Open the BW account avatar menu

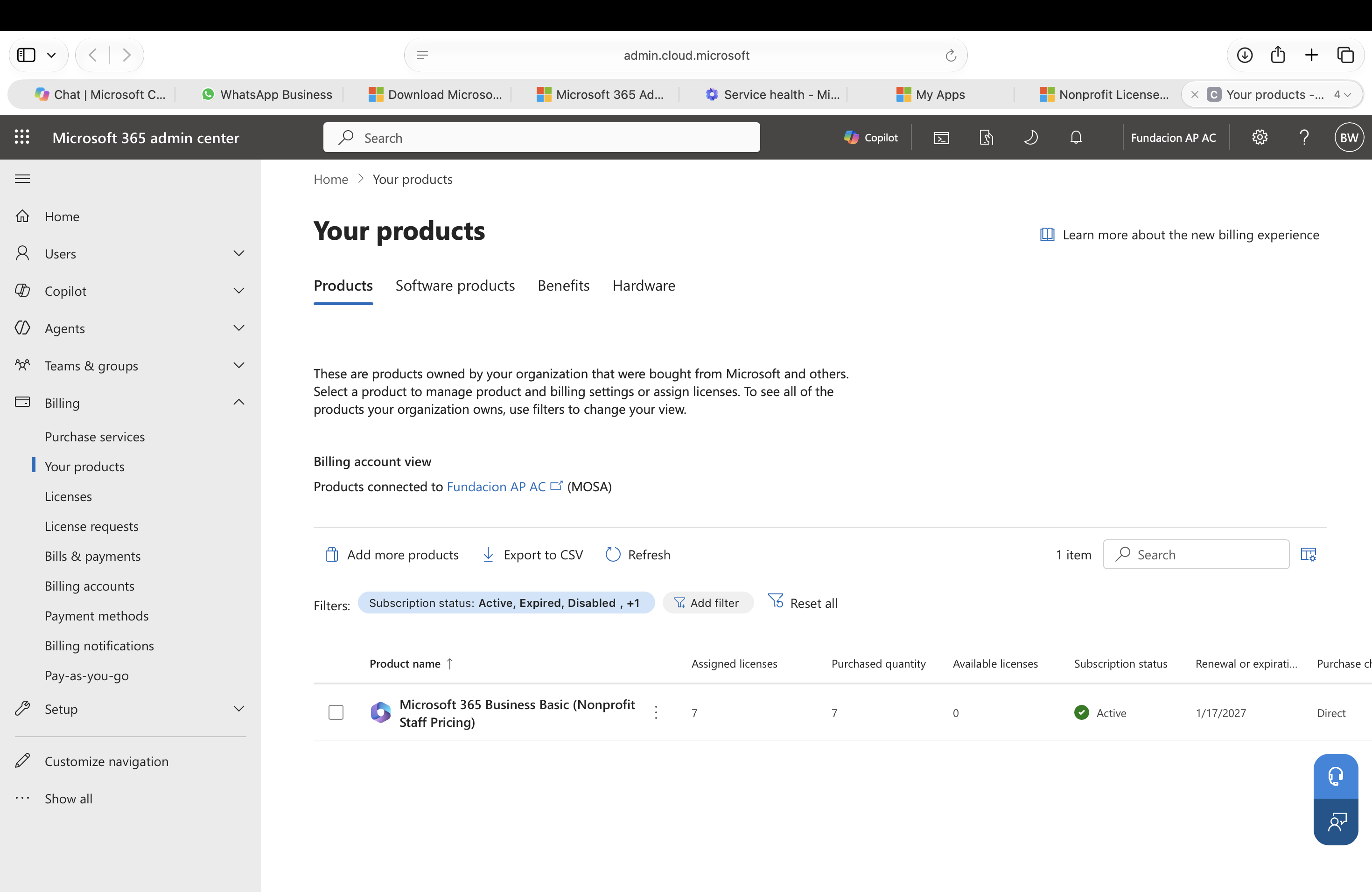click(1349, 137)
